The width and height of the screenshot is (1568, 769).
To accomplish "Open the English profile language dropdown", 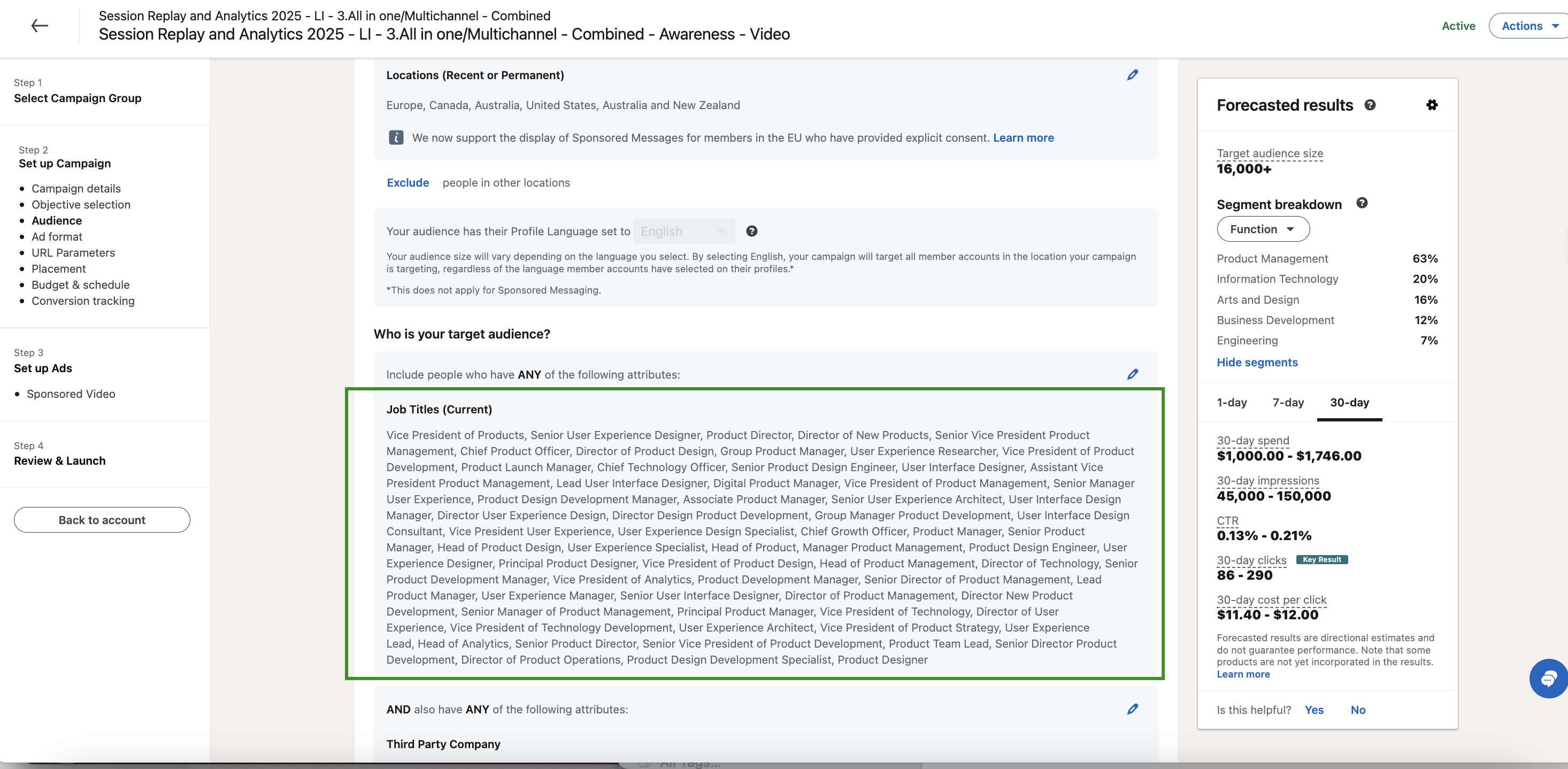I will tap(683, 231).
